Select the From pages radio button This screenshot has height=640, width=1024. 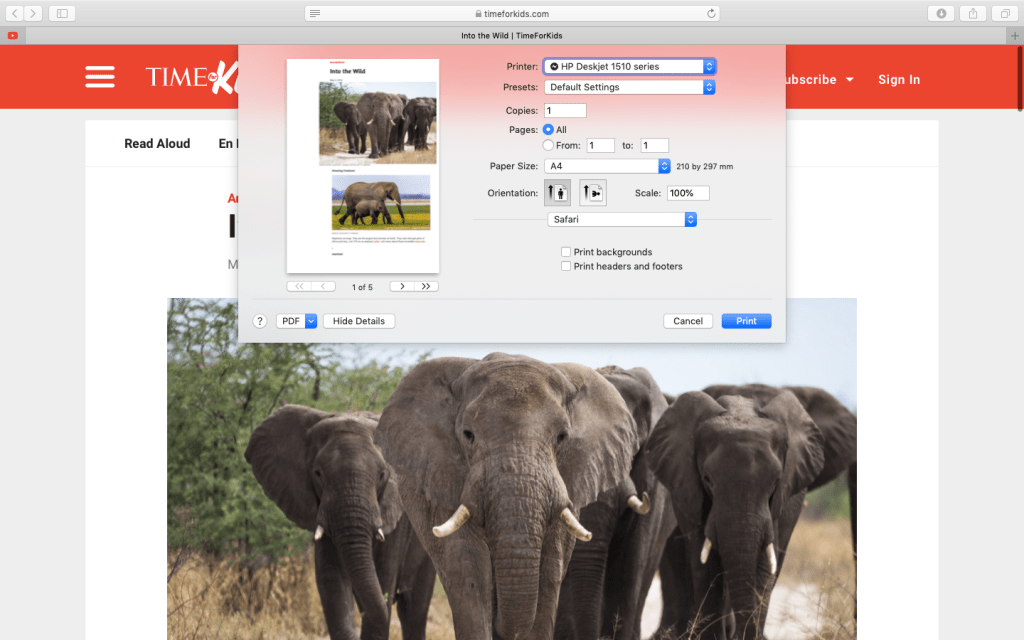tap(548, 145)
